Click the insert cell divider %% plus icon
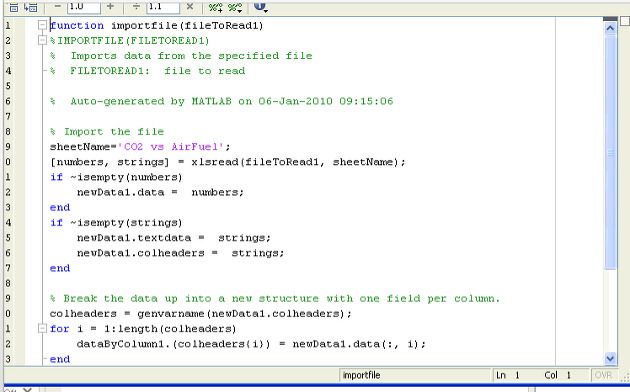The width and height of the screenshot is (630, 392). tap(216, 7)
